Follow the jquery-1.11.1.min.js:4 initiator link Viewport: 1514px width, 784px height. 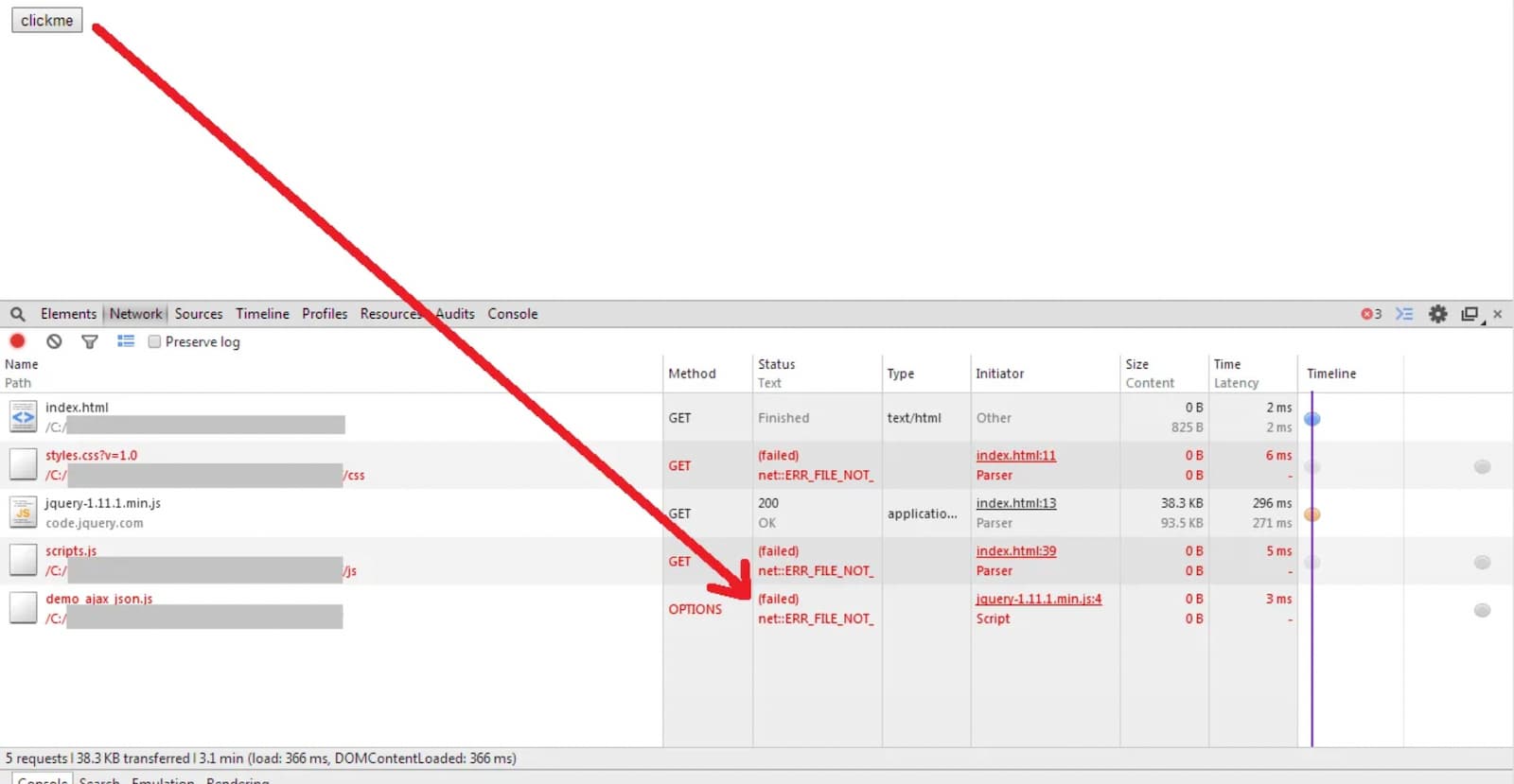[1038, 600]
